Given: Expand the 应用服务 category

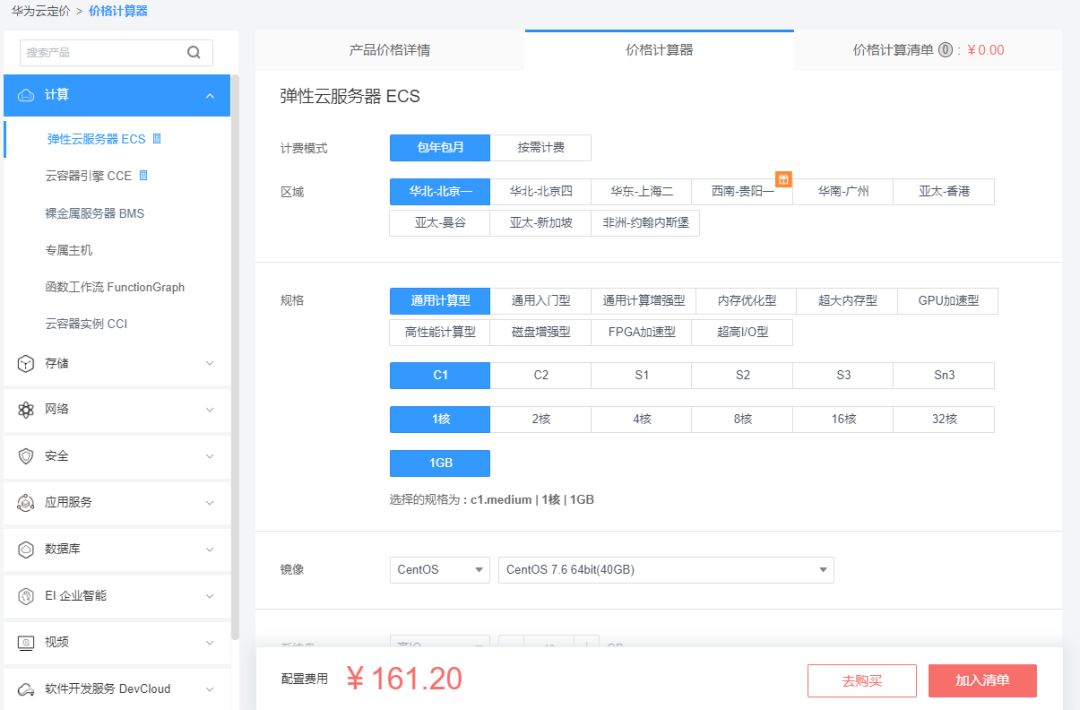Looking at the screenshot, I should (209, 503).
